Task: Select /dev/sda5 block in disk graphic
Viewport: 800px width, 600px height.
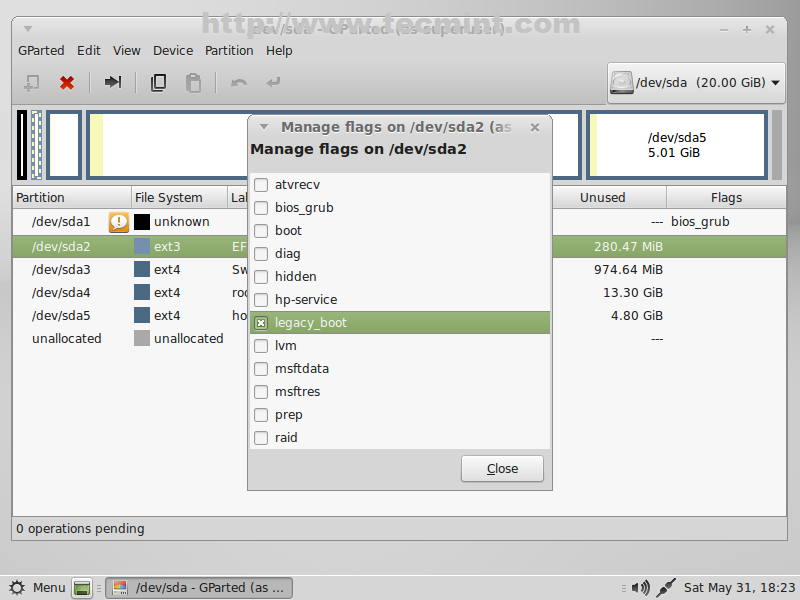Action: pyautogui.click(x=677, y=145)
